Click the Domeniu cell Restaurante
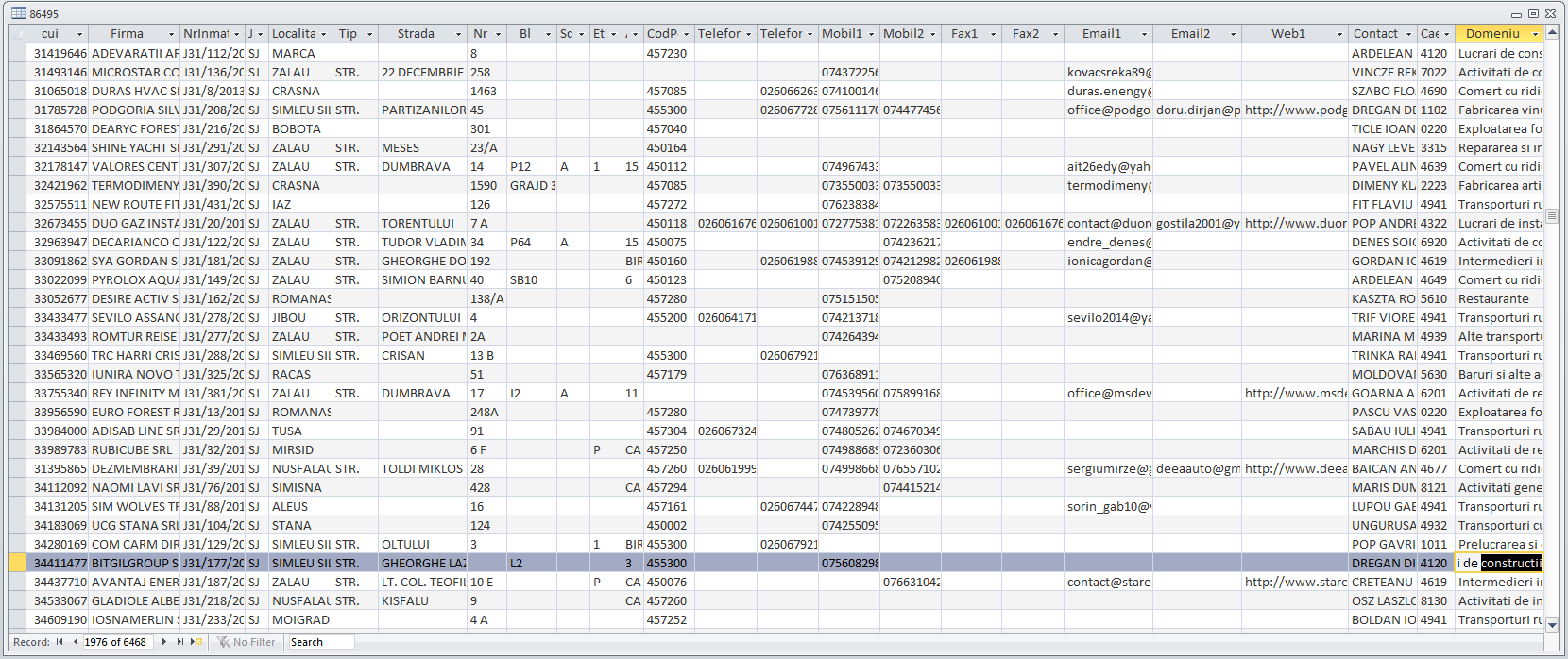Viewport: 1568px width, 659px height. coord(1498,299)
